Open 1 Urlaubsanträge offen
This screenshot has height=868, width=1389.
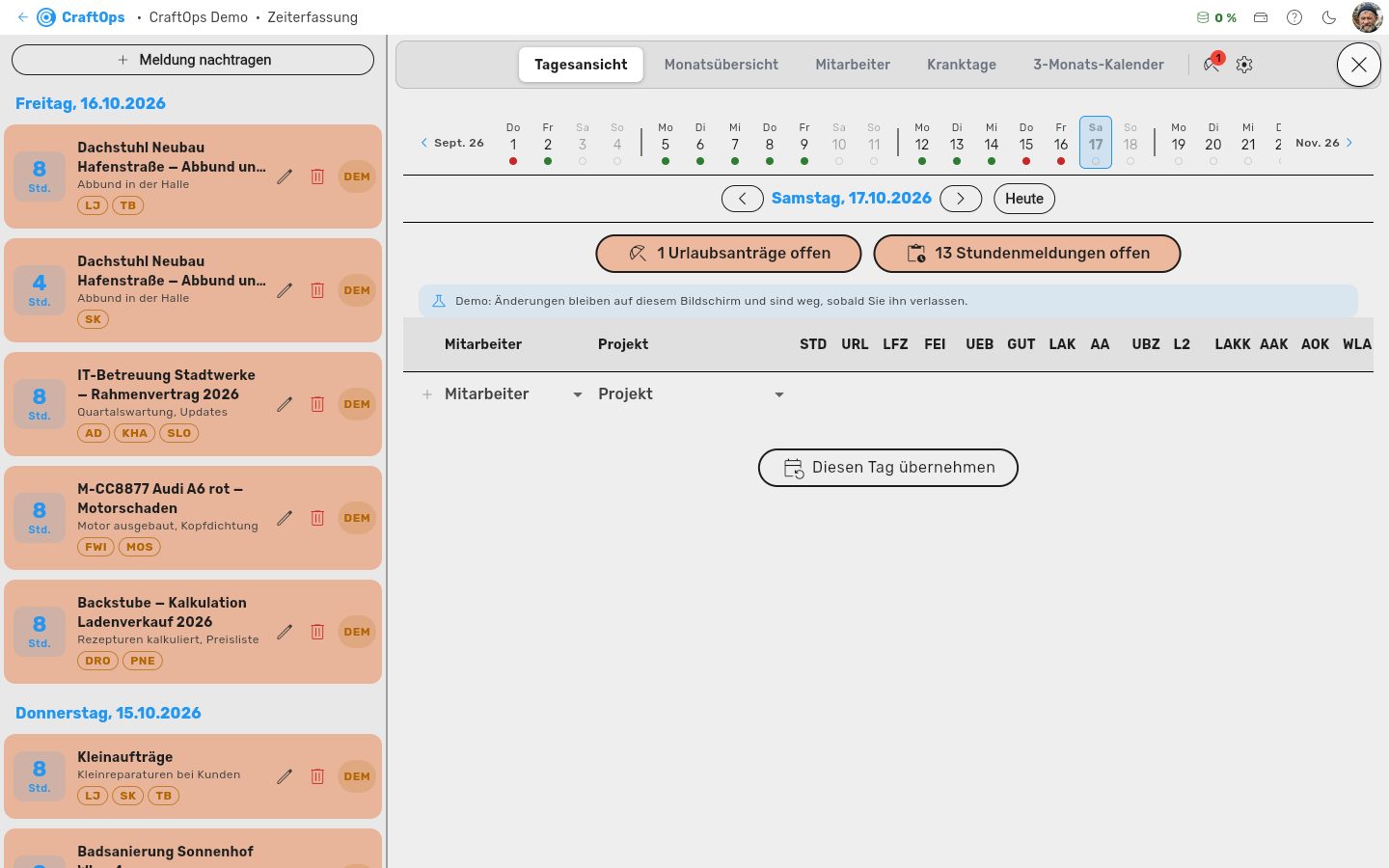[x=728, y=254]
